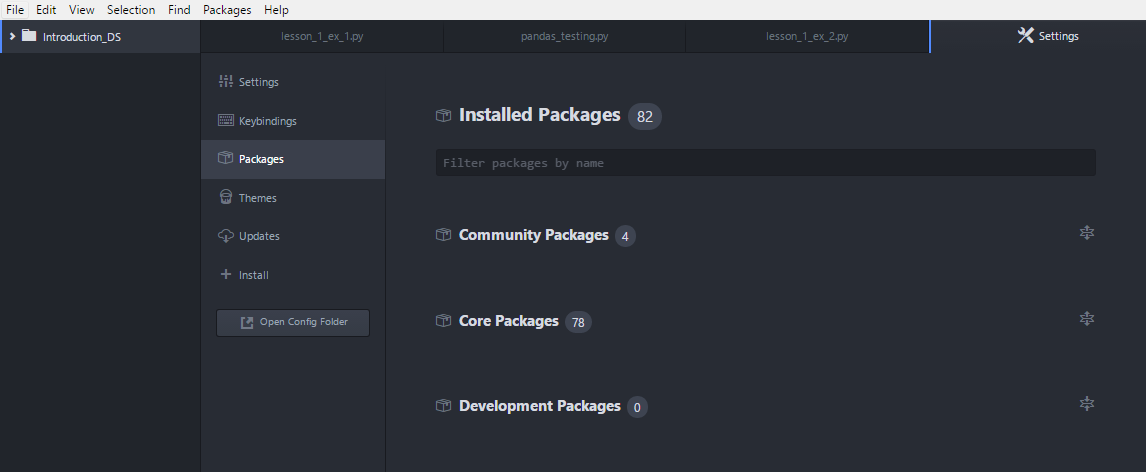Image resolution: width=1146 pixels, height=472 pixels.
Task: Collapse Community Packages section via right icon
Action: (x=1087, y=233)
